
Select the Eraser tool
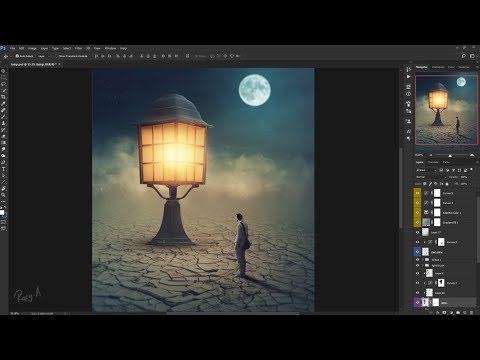pos(3,136)
